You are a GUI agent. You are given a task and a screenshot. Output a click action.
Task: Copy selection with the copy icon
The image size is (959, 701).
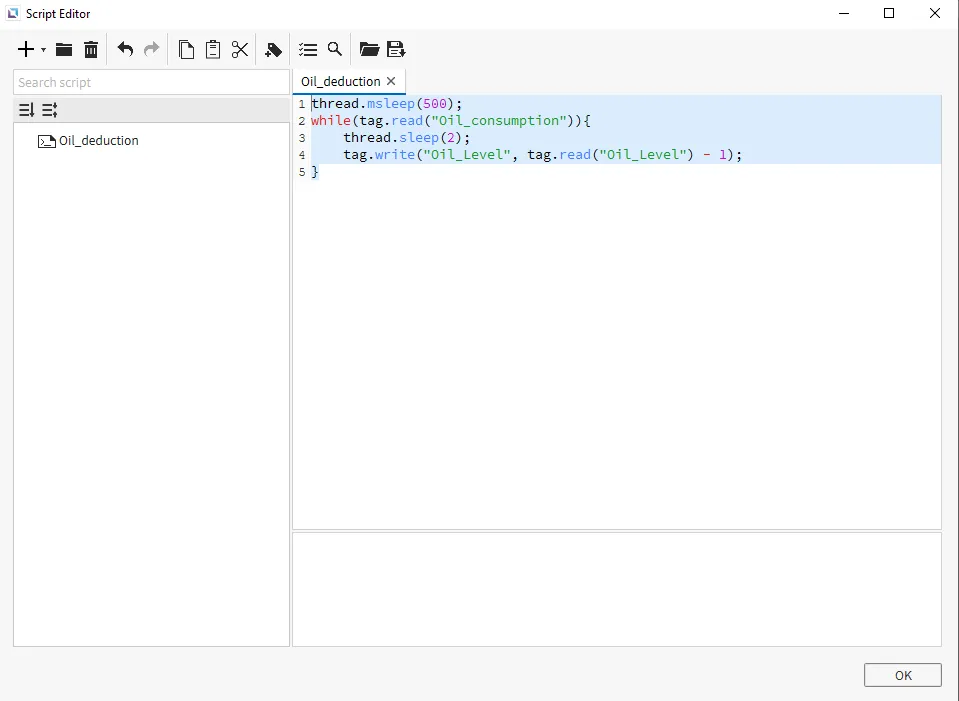[186, 49]
